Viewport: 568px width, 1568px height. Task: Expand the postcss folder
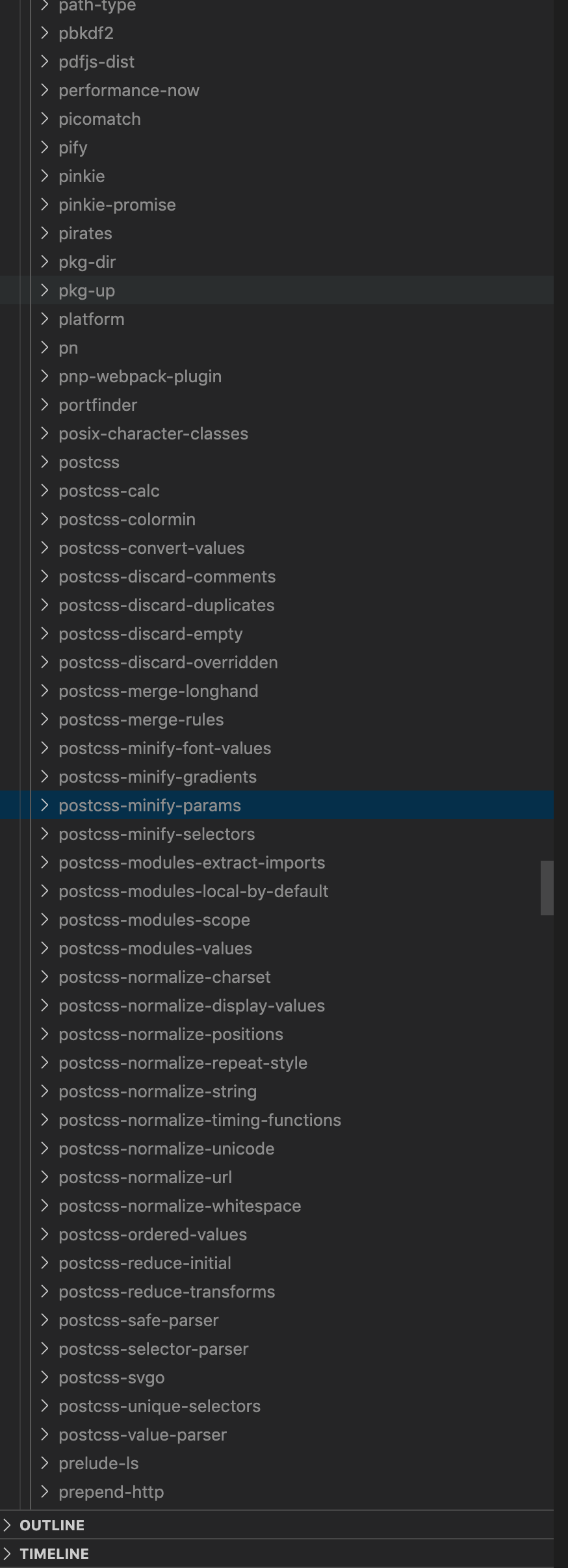[44, 462]
